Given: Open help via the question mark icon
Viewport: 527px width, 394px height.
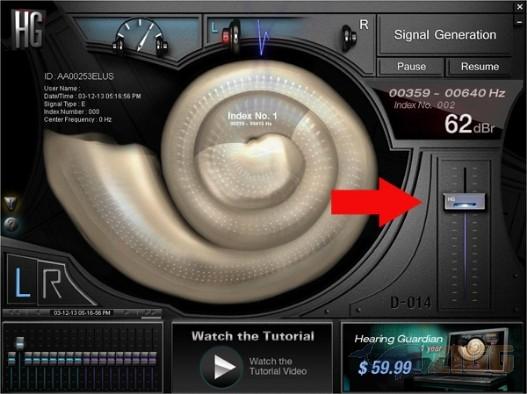Looking at the screenshot, I should coord(10,224).
